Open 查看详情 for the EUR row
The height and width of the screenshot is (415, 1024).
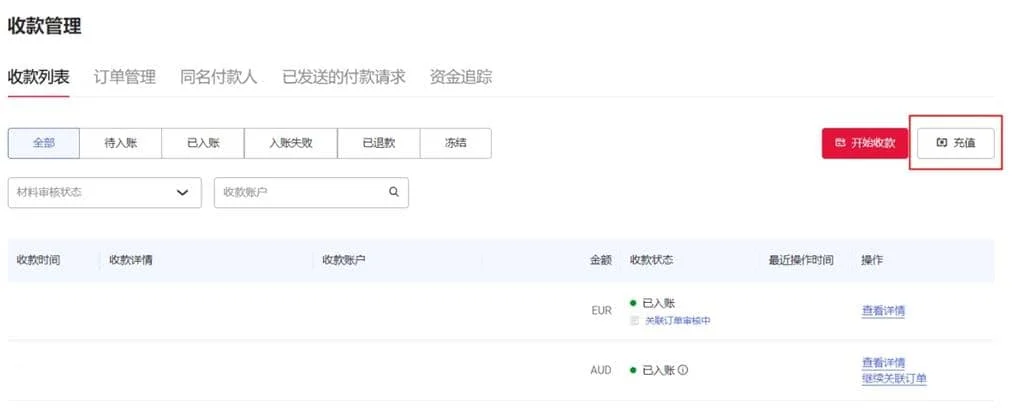pos(884,311)
